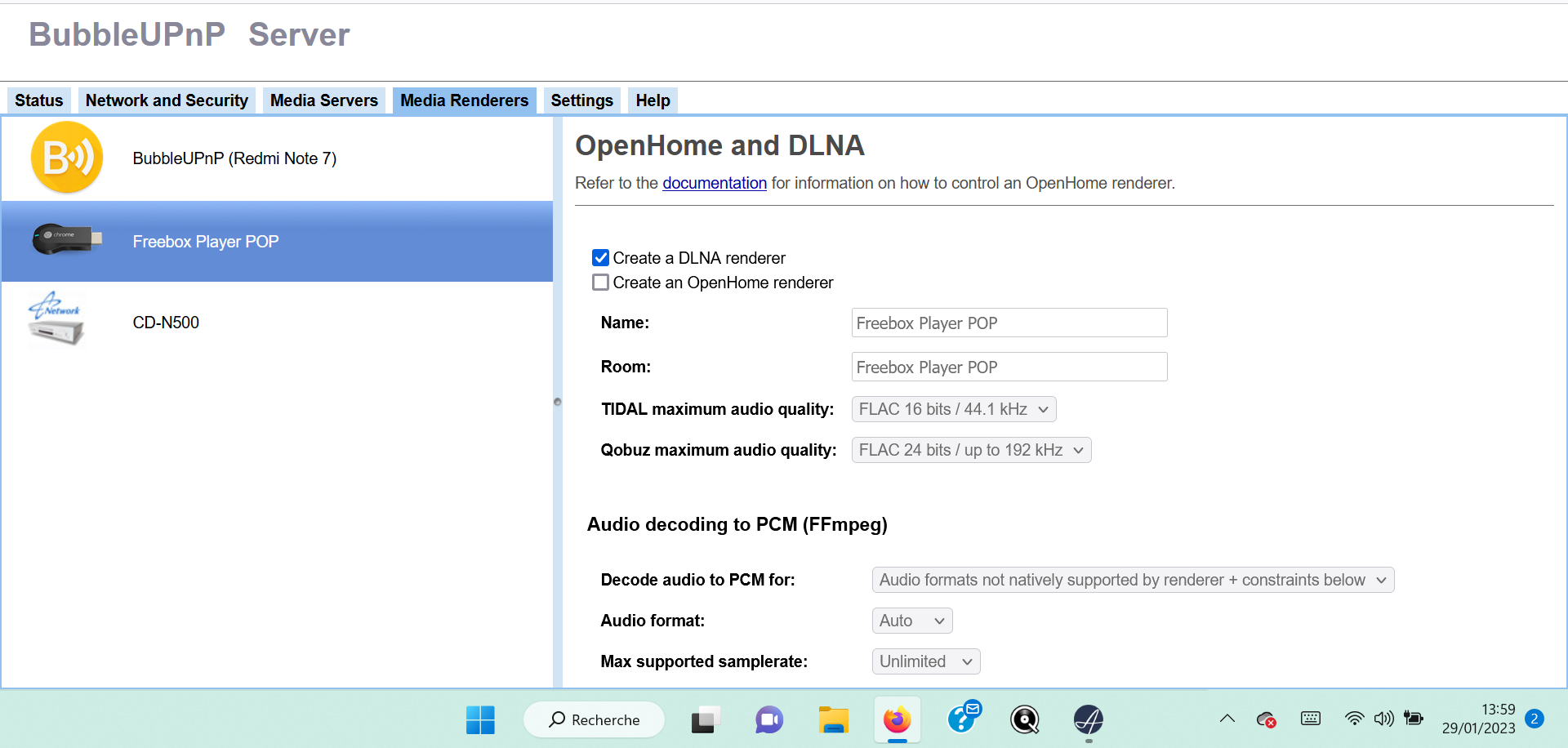Enable Create an OpenHome renderer

click(600, 283)
